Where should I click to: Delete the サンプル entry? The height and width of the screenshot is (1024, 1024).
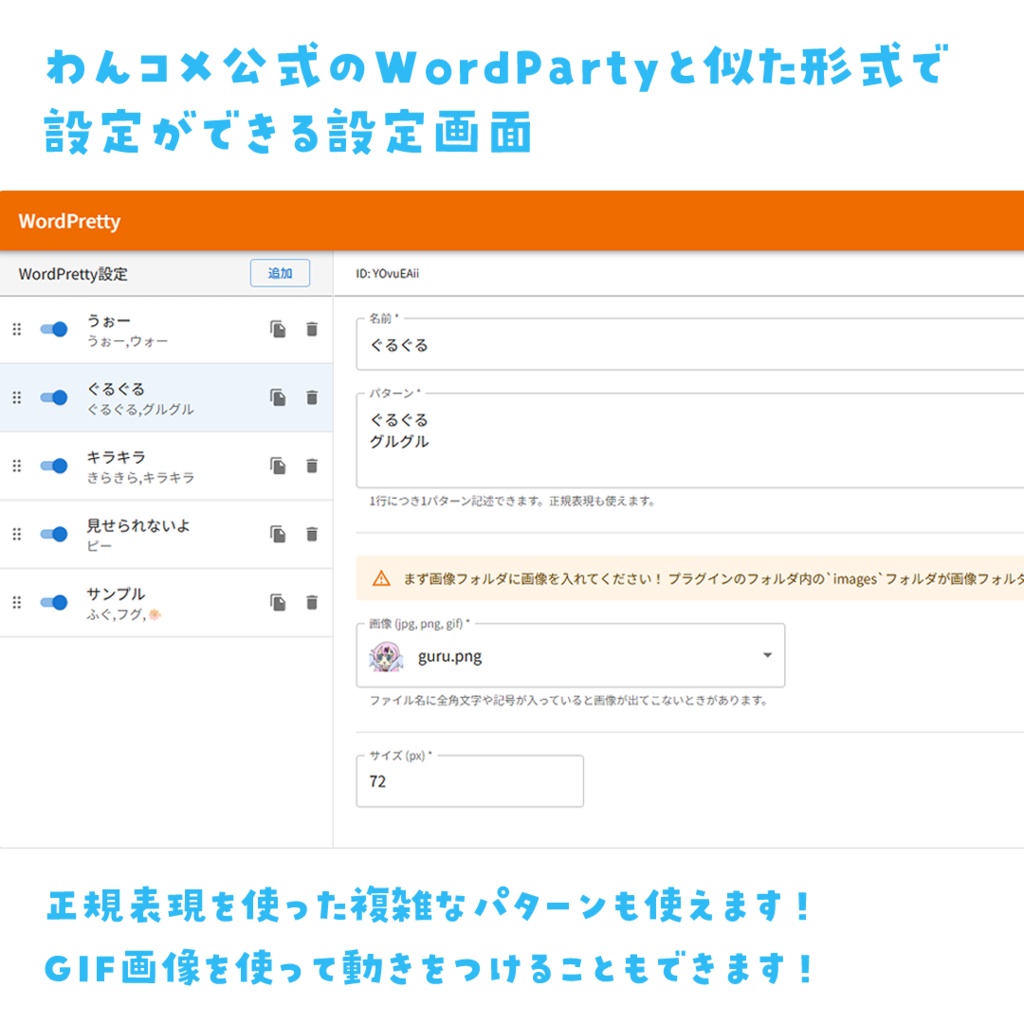pos(312,602)
